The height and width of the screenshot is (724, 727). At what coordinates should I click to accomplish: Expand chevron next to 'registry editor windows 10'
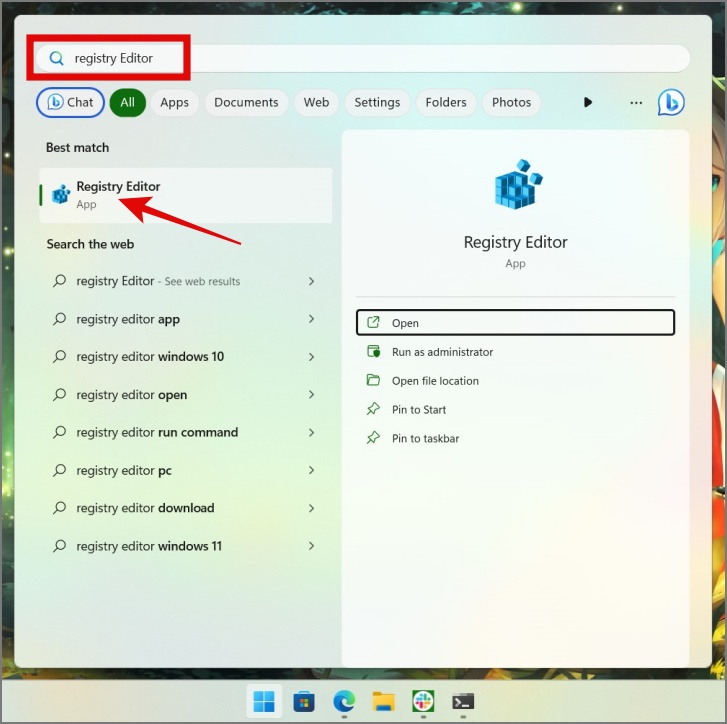(312, 357)
